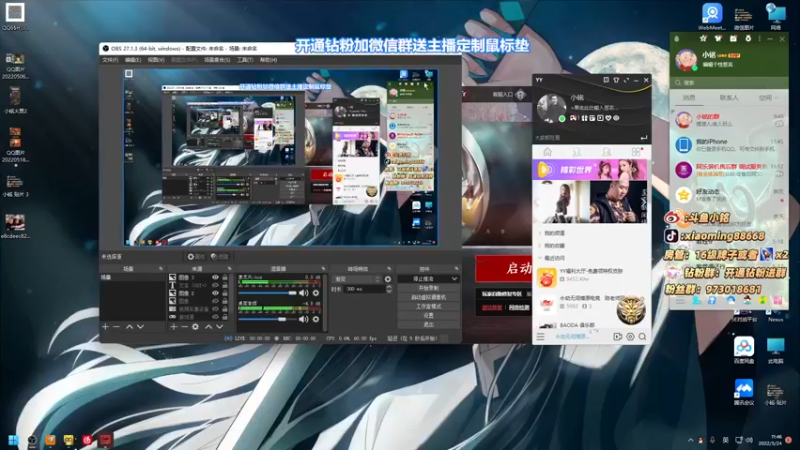Move source down in OBS Sources panel

pos(219,327)
